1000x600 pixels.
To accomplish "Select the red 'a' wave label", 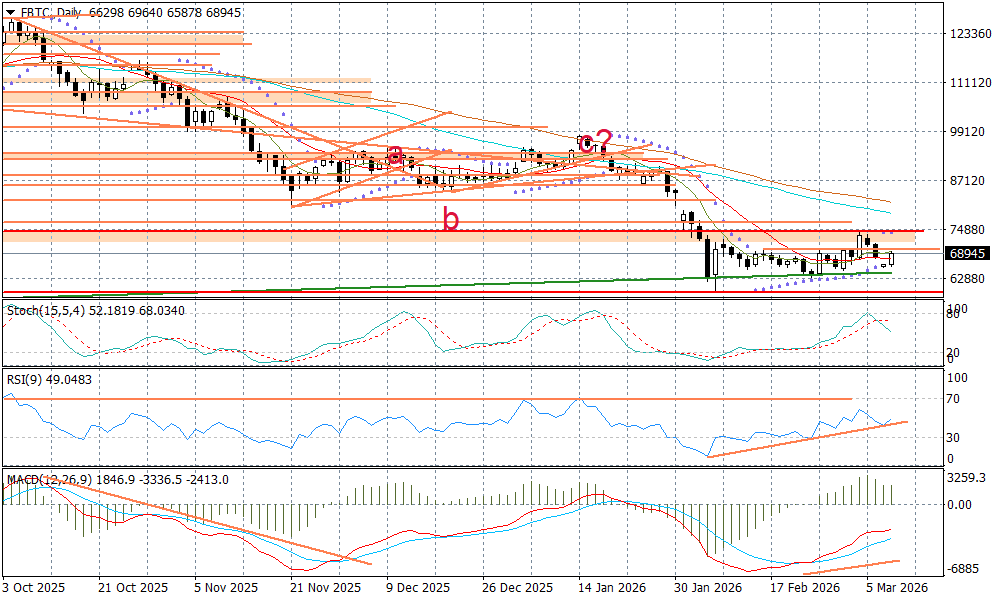I will point(396,155).
